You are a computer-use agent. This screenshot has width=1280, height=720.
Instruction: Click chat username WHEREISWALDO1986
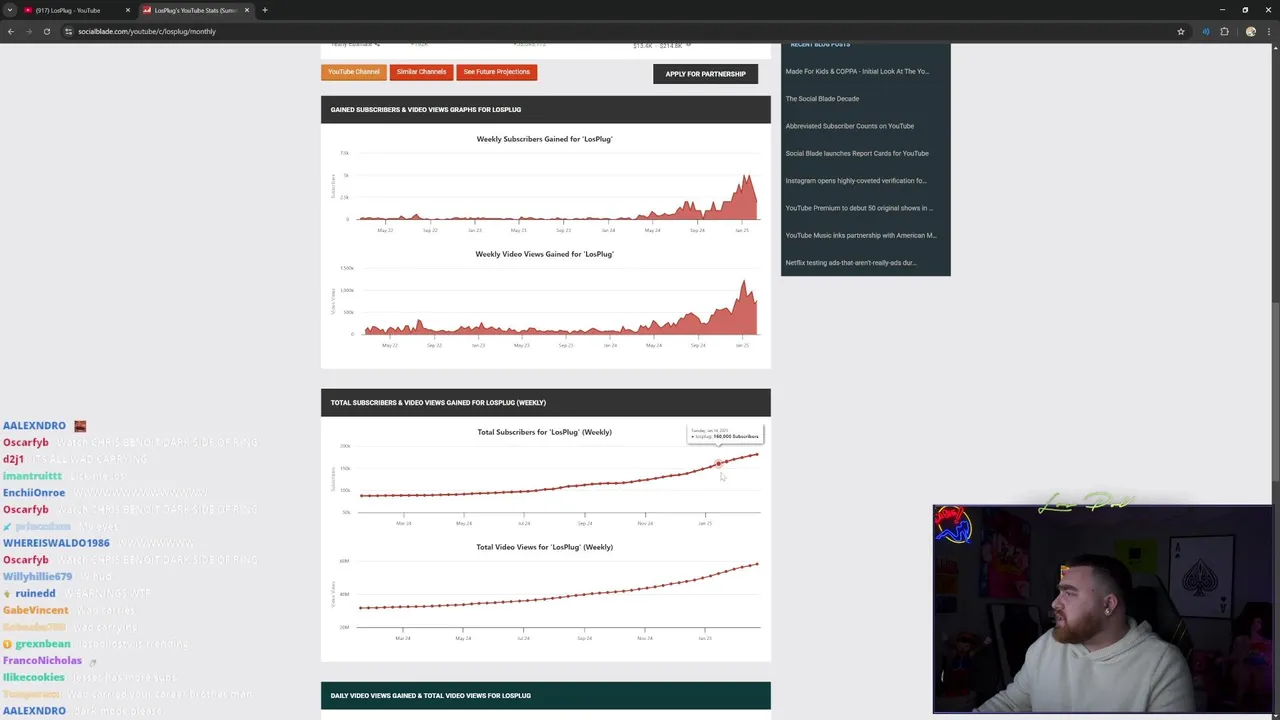56,543
